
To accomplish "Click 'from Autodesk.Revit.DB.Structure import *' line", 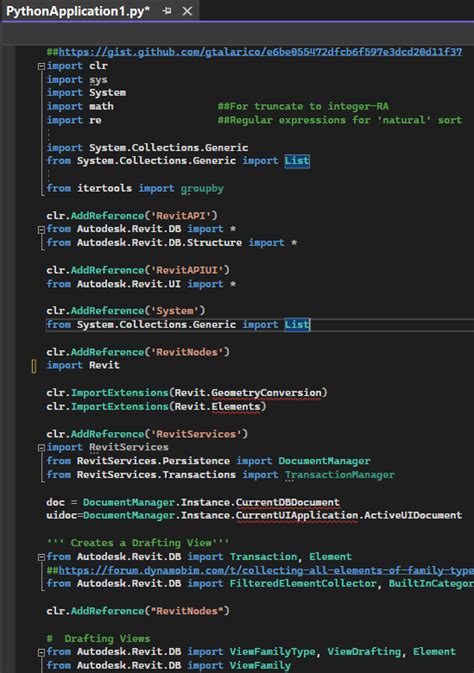I will 172,243.
